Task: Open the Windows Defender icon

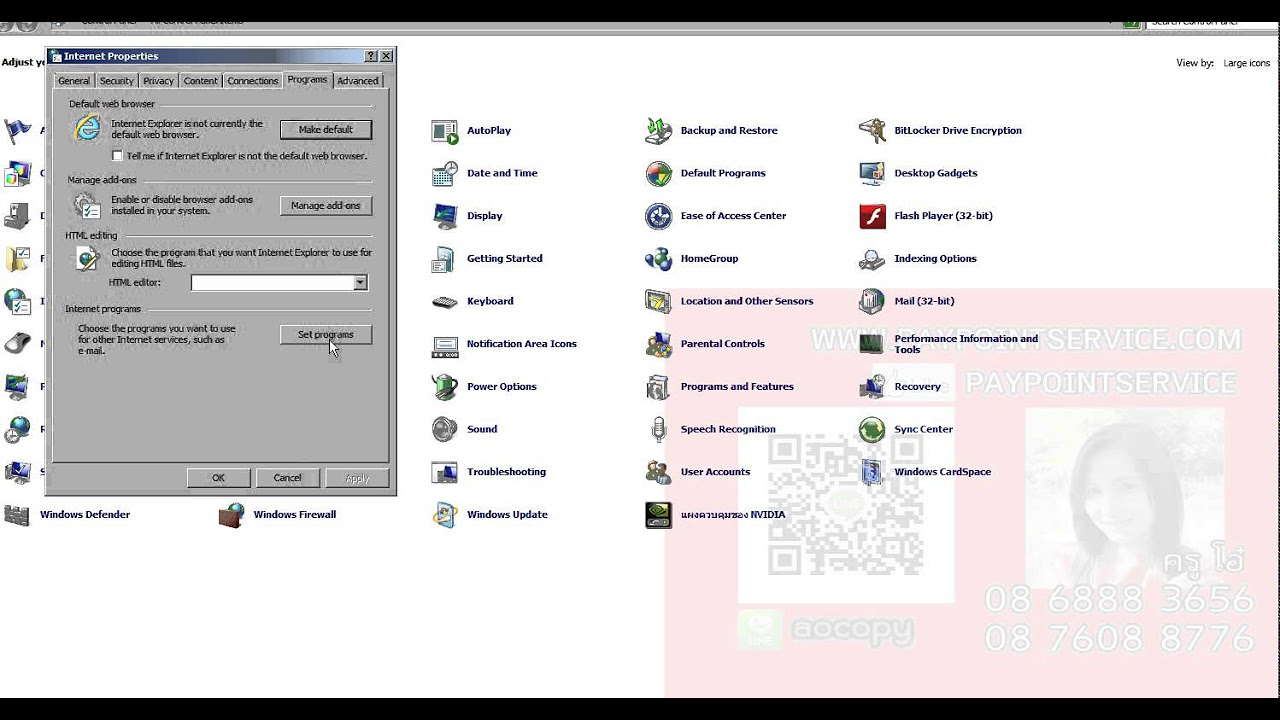Action: [x=17, y=515]
